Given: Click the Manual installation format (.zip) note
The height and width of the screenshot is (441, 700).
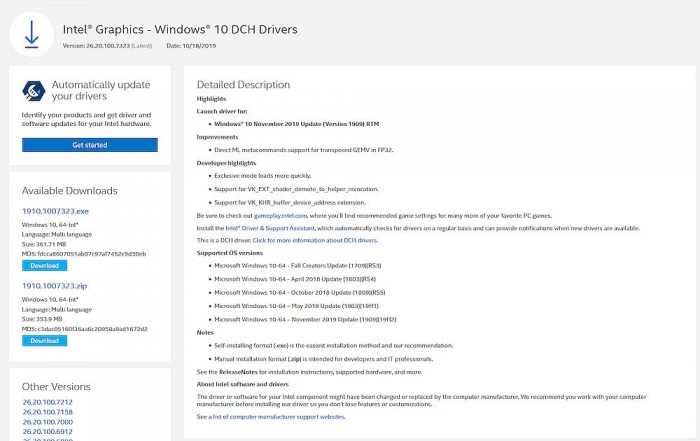Looking at the screenshot, I should click(324, 359).
